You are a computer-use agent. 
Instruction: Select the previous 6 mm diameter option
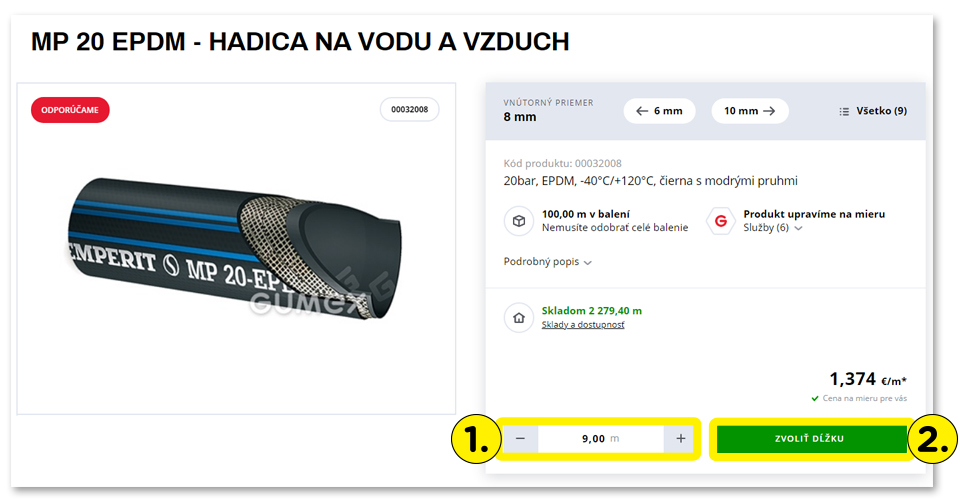pos(659,111)
